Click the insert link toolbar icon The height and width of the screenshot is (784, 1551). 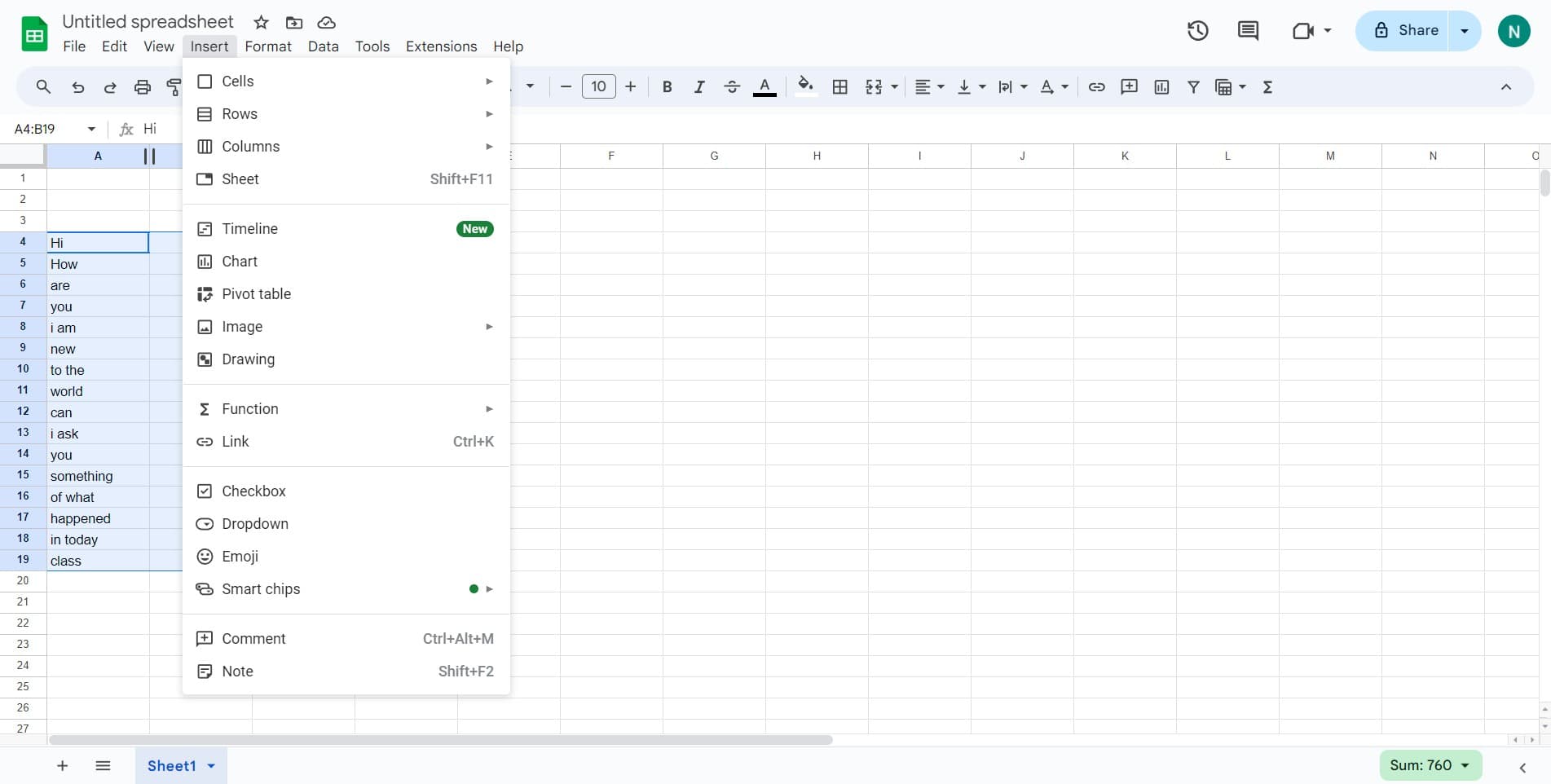pyautogui.click(x=1096, y=87)
